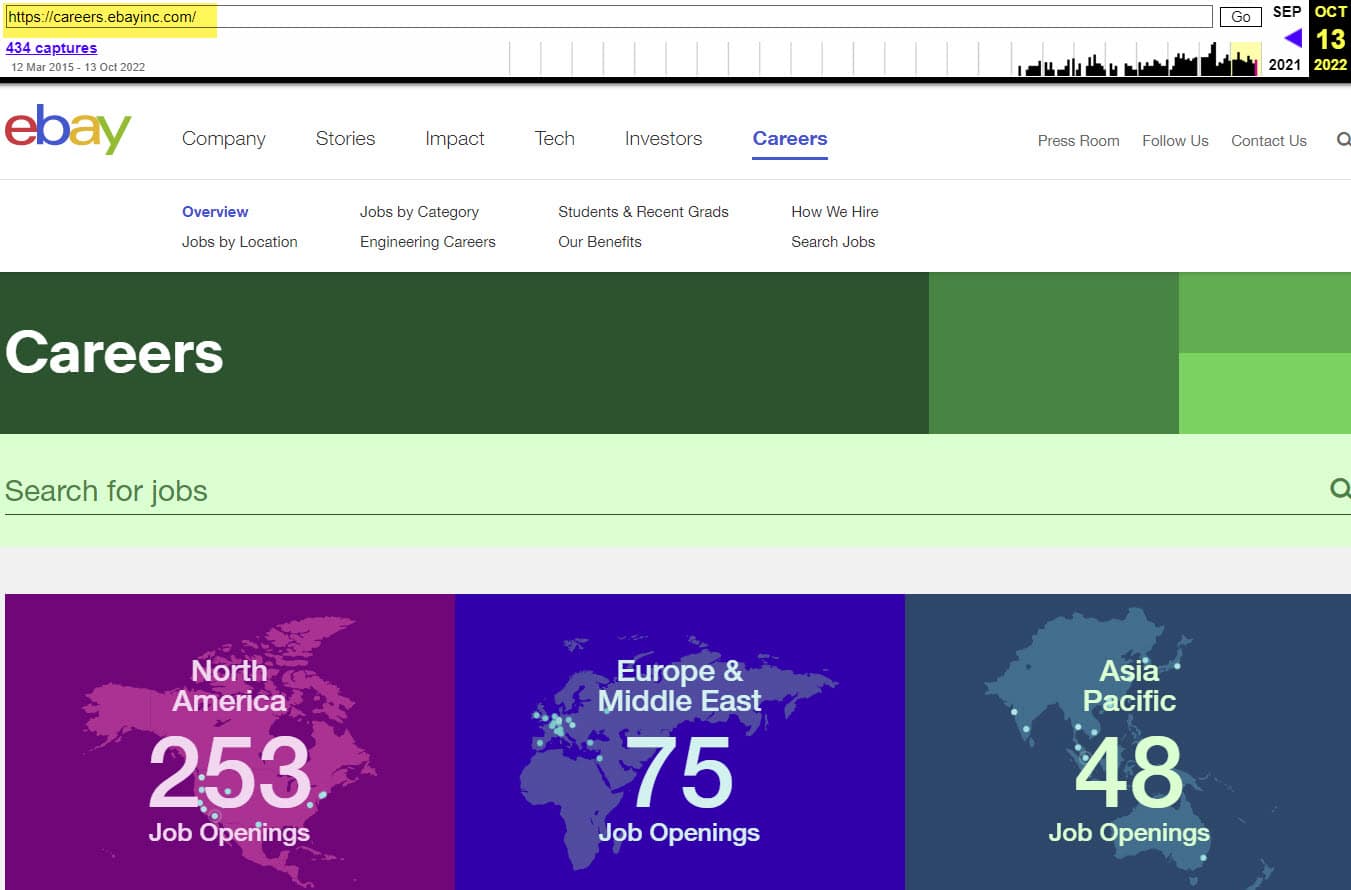Open How We Hire page

tap(835, 212)
